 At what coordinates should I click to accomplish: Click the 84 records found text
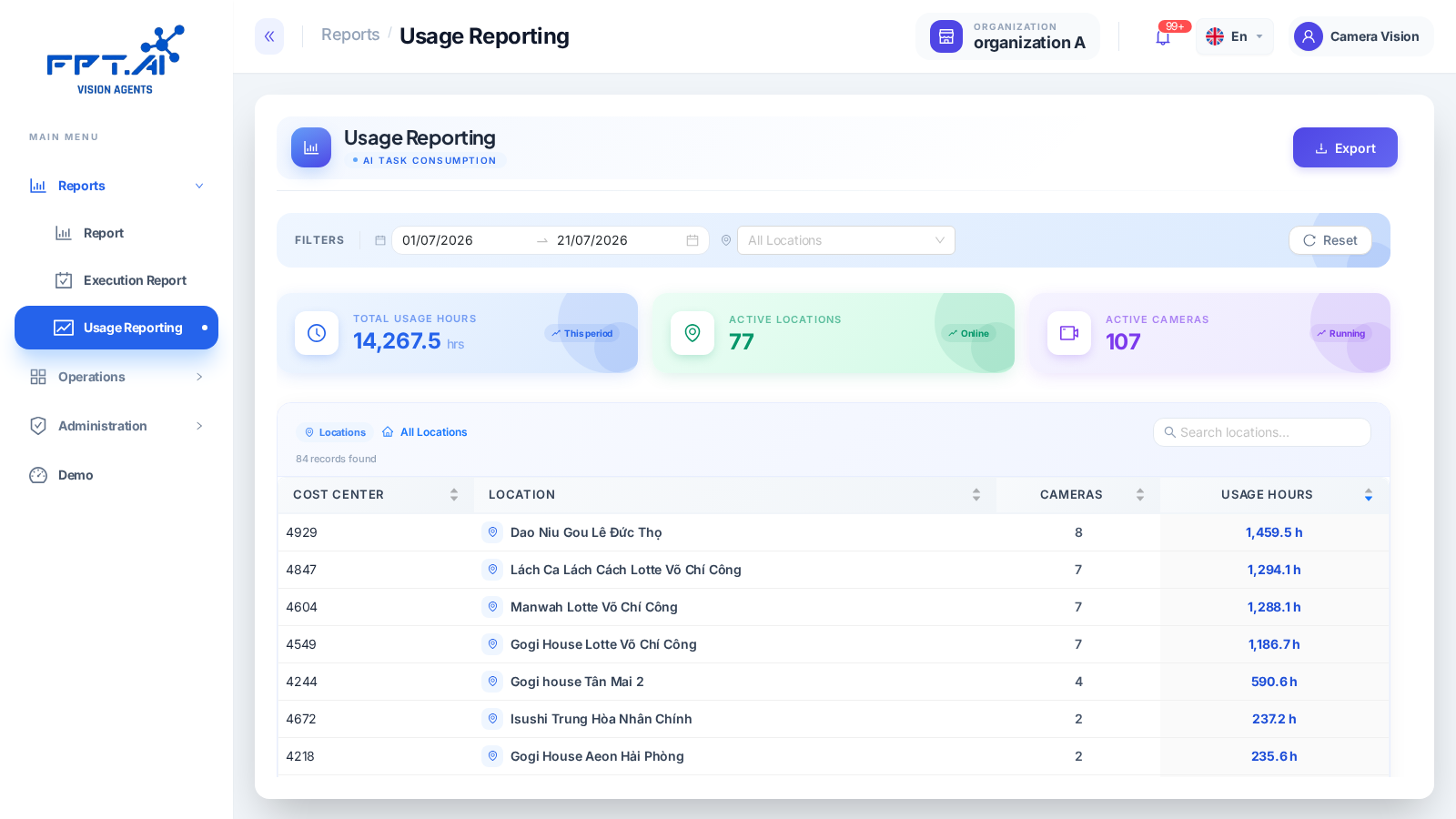coord(336,459)
